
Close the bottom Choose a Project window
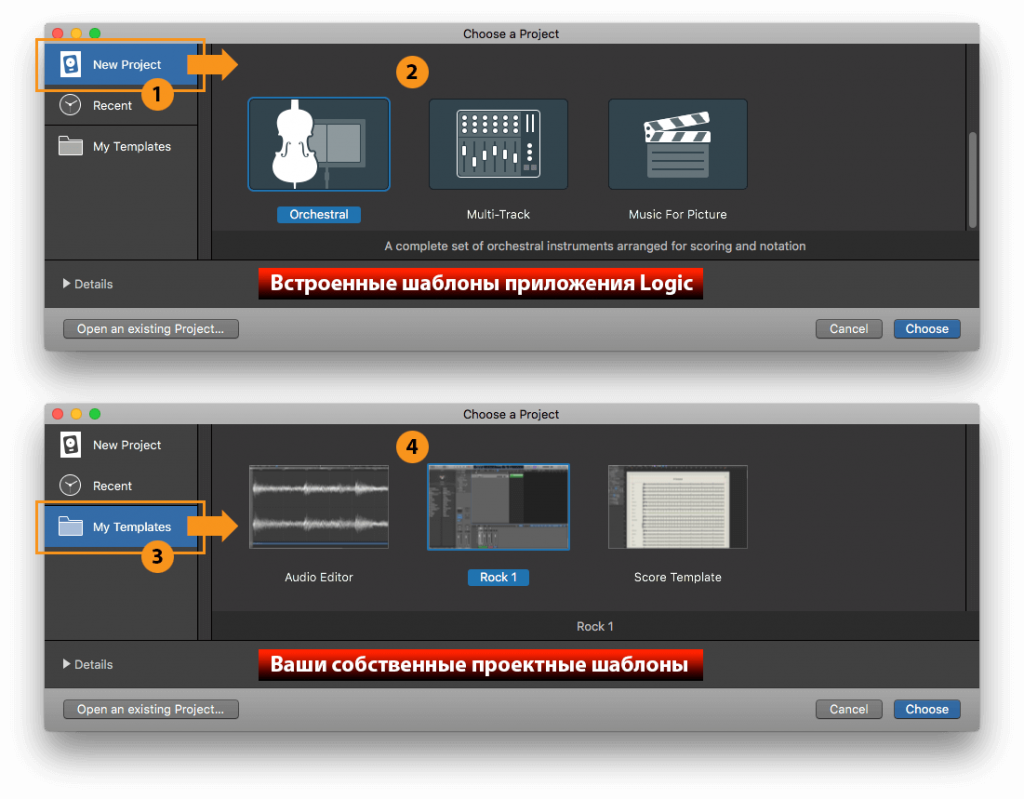point(57,414)
